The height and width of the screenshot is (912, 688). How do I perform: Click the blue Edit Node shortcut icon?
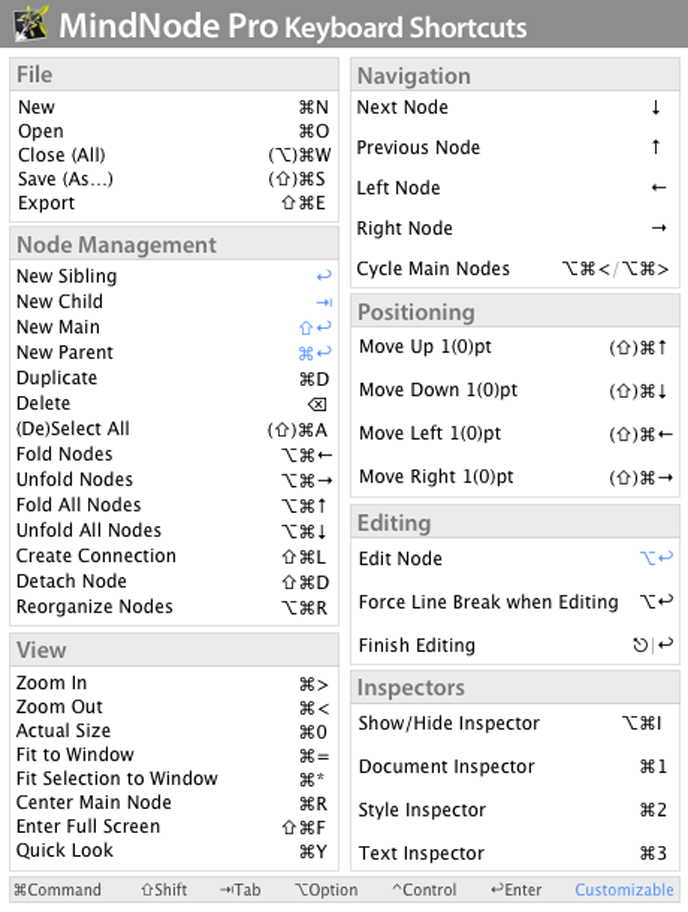pos(656,558)
